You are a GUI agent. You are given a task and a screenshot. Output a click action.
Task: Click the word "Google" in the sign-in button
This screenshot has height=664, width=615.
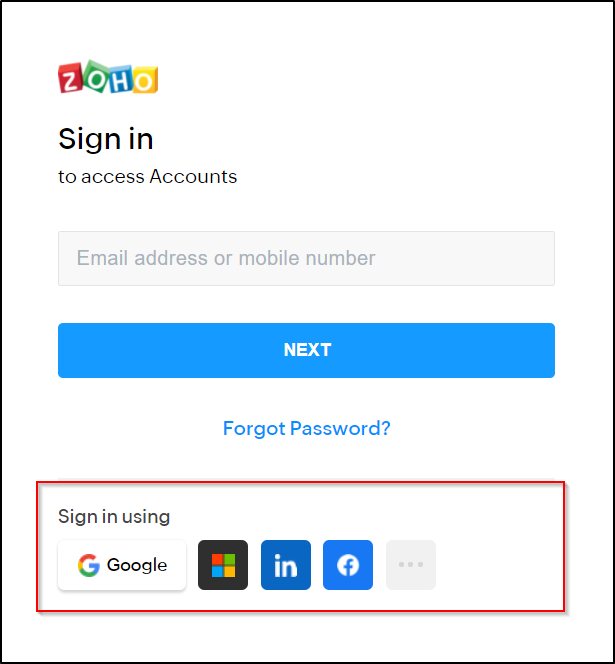click(x=137, y=565)
